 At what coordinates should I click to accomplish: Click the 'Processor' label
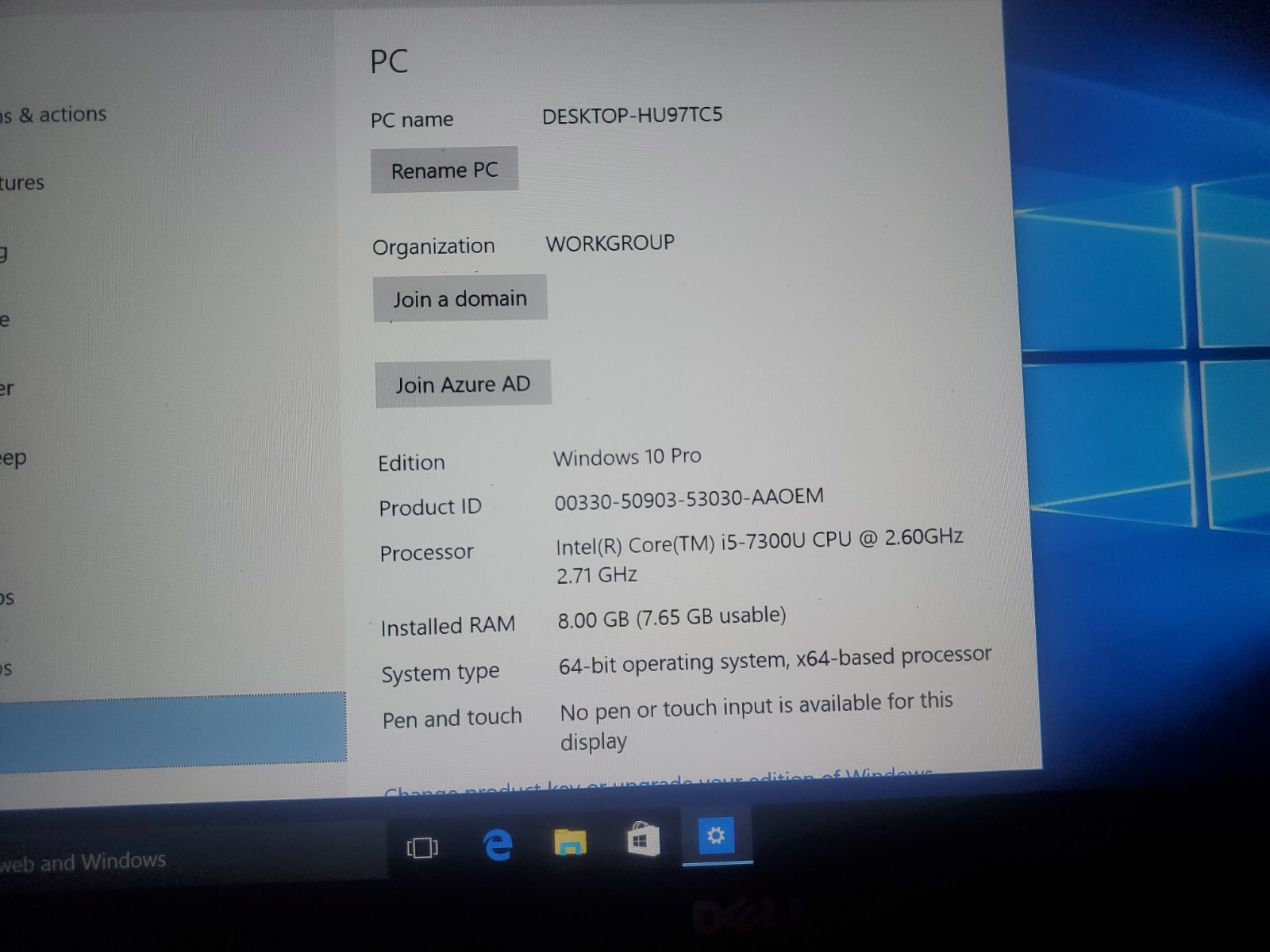(x=426, y=552)
